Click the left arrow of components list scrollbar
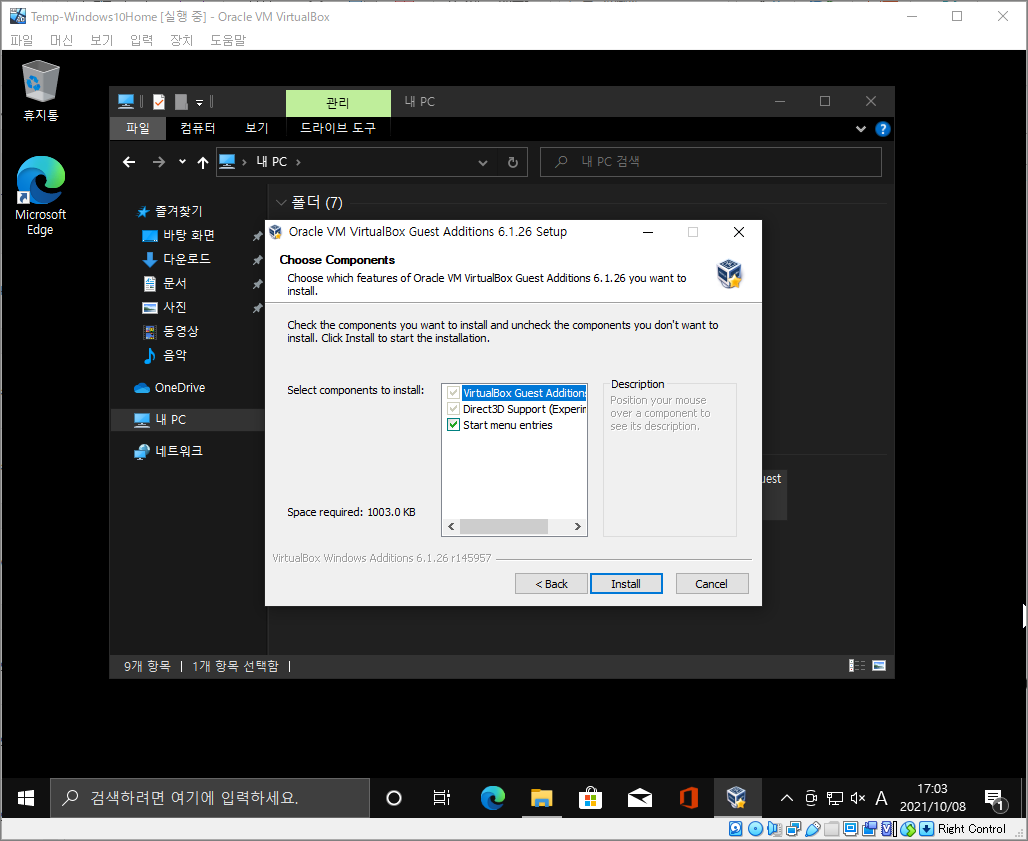 click(451, 526)
